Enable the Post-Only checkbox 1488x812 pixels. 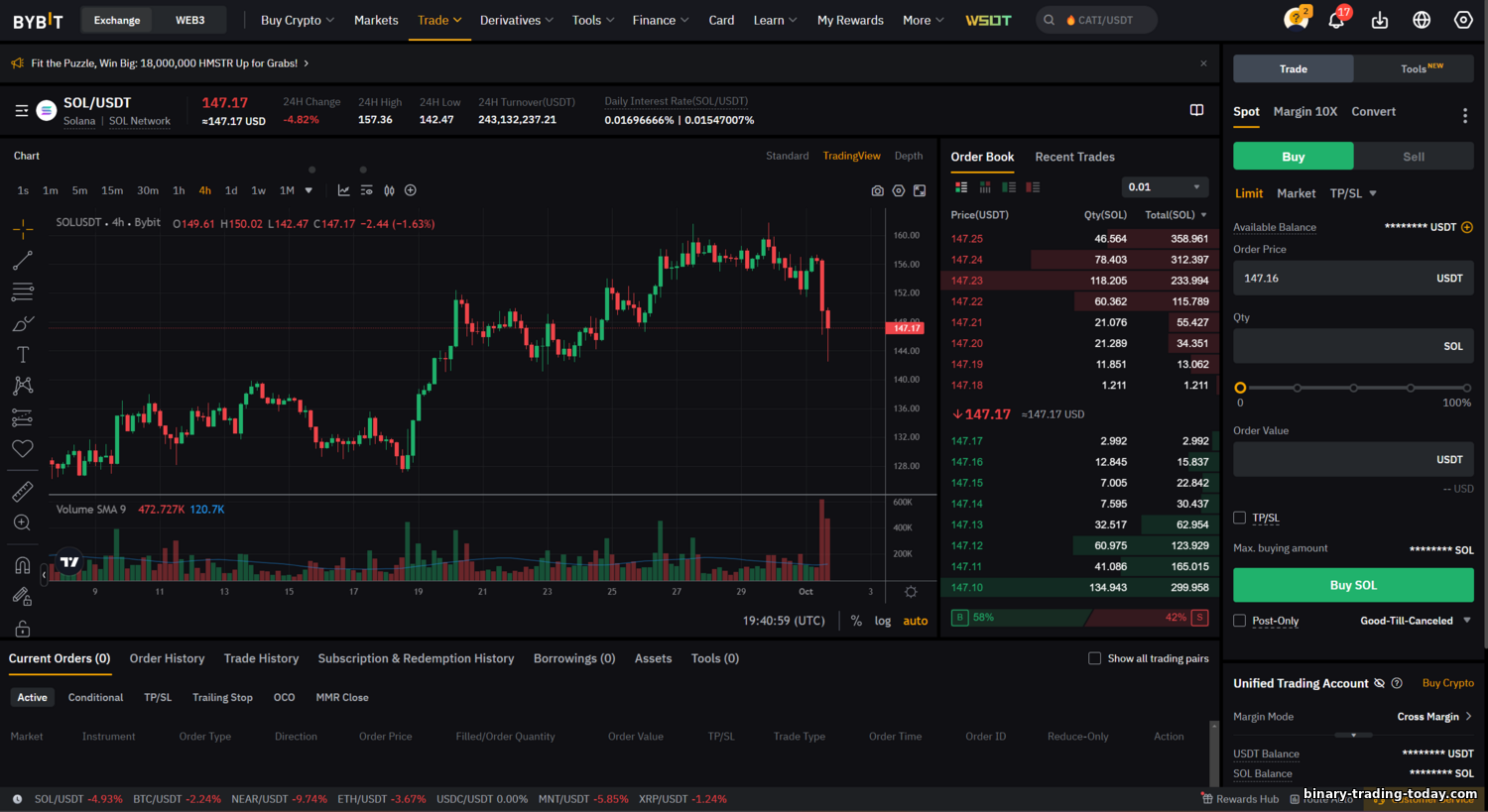(x=1239, y=621)
